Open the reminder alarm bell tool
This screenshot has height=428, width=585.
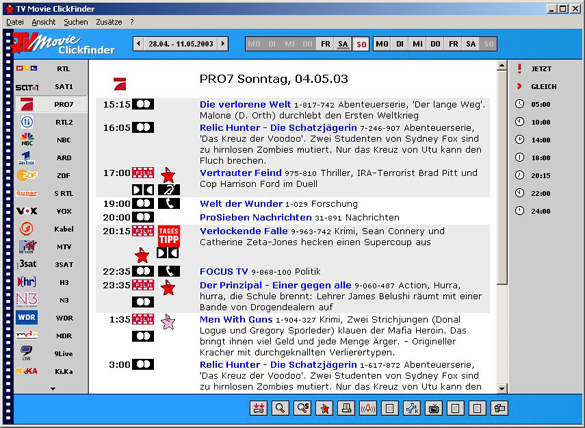(368, 408)
